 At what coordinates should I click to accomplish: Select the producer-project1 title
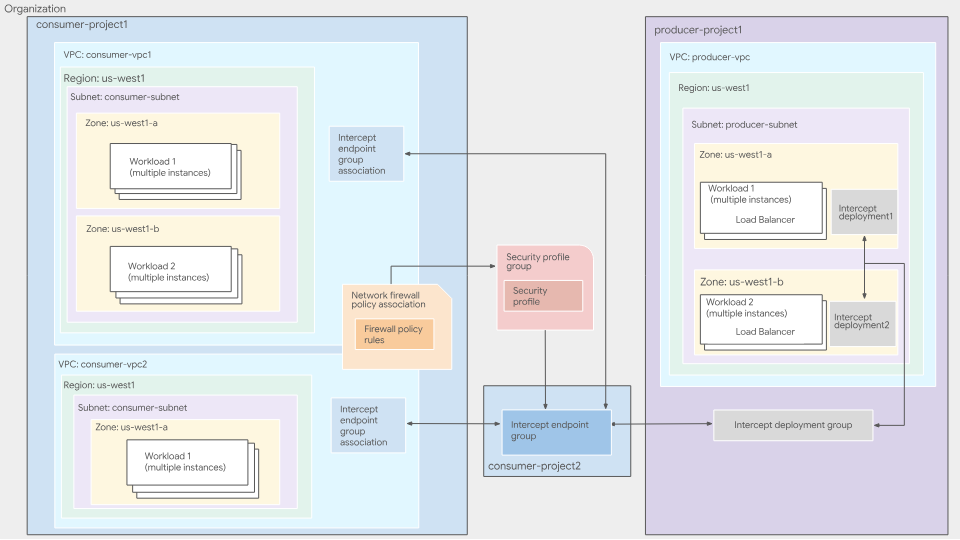(x=698, y=30)
